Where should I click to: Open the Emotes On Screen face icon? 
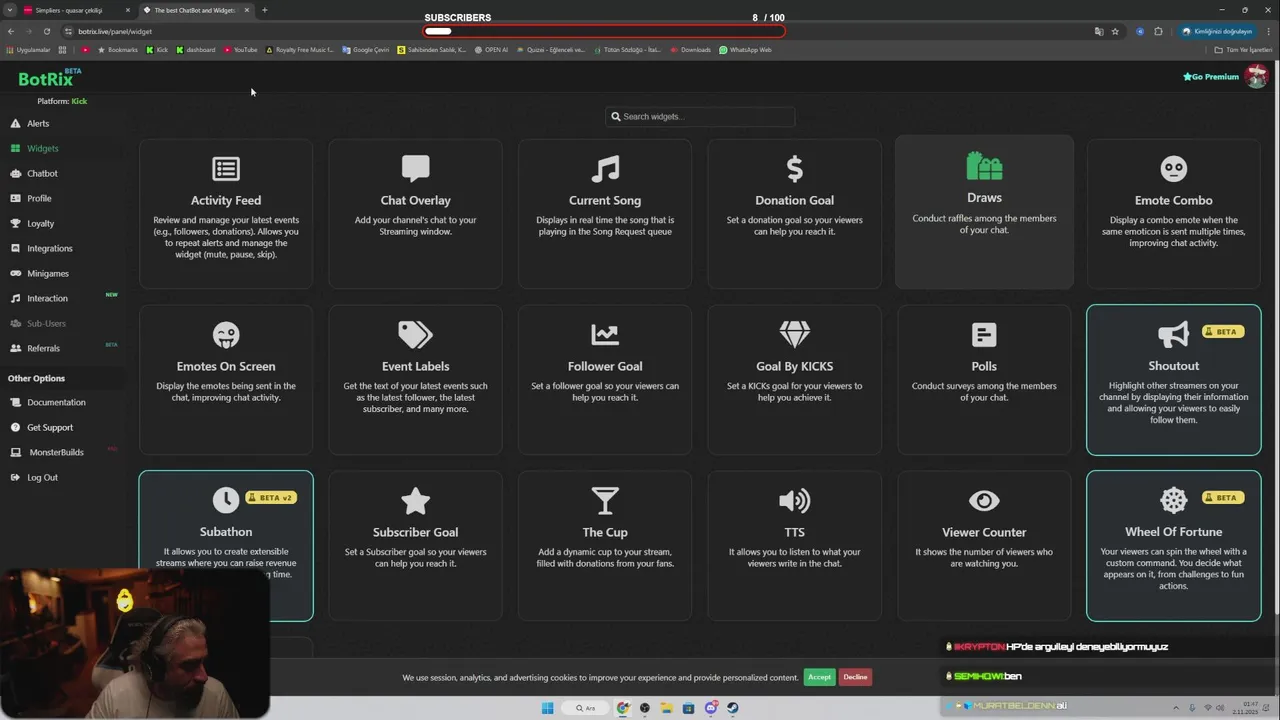tap(226, 335)
